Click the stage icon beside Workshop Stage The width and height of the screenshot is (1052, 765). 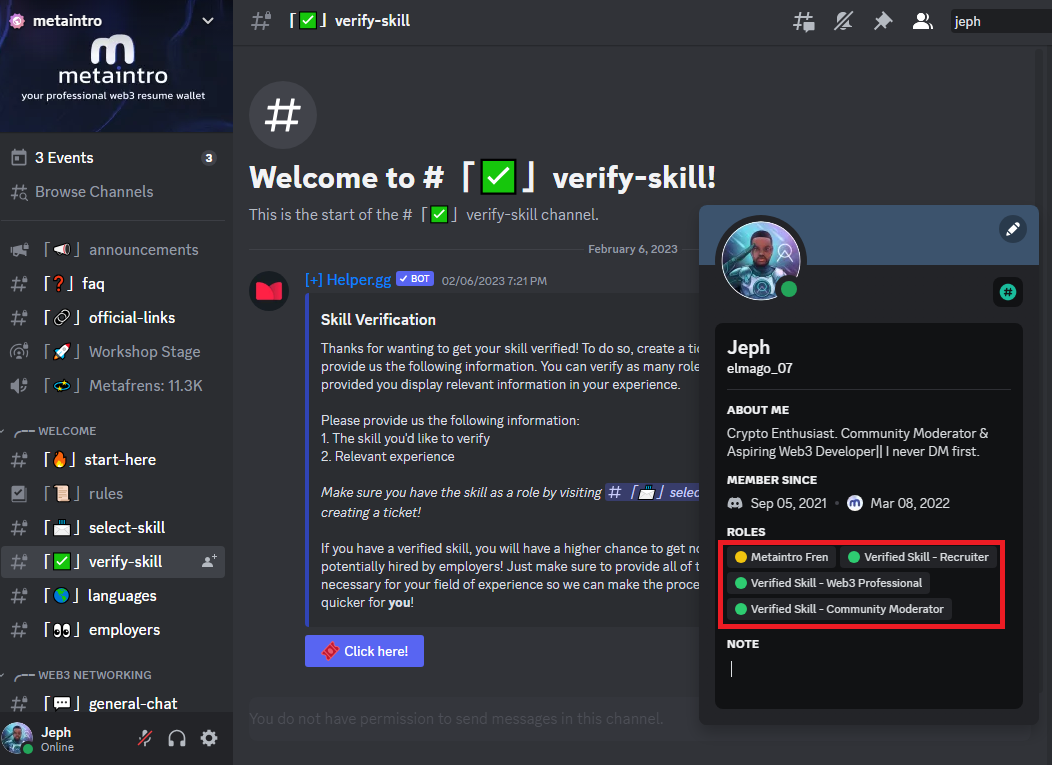click(19, 352)
